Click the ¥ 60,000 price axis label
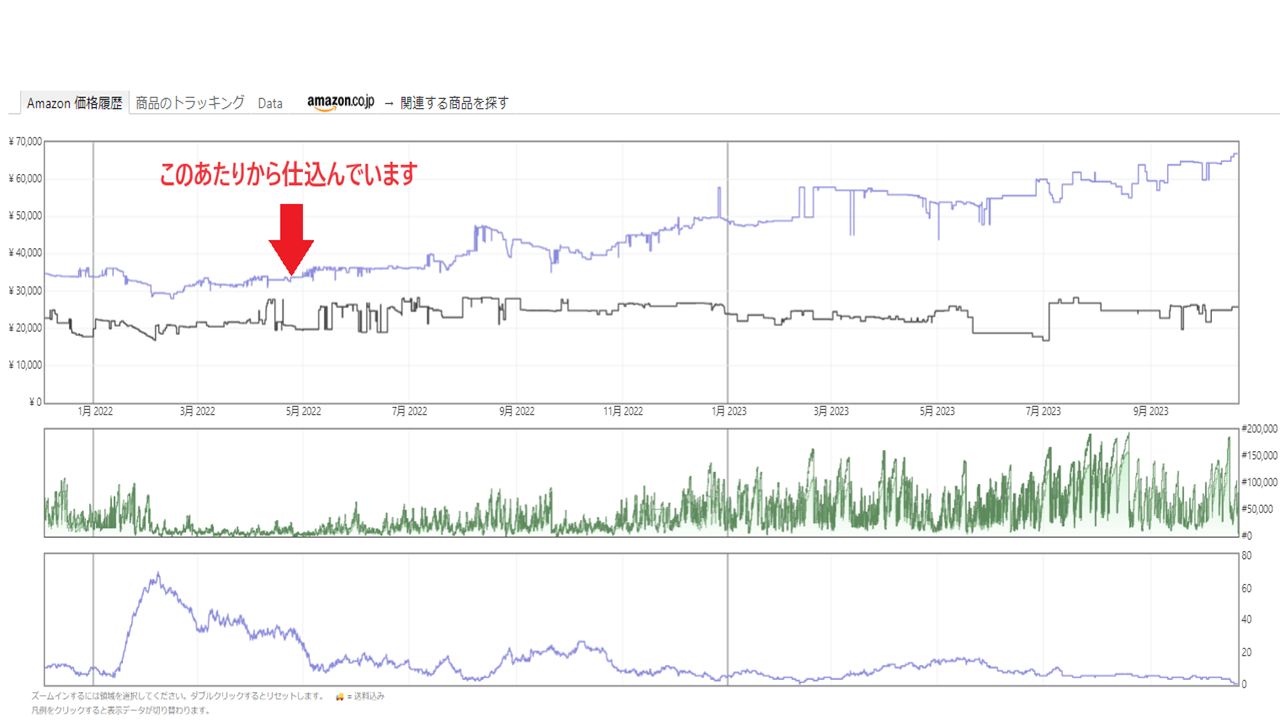1280x720 pixels. 25,179
